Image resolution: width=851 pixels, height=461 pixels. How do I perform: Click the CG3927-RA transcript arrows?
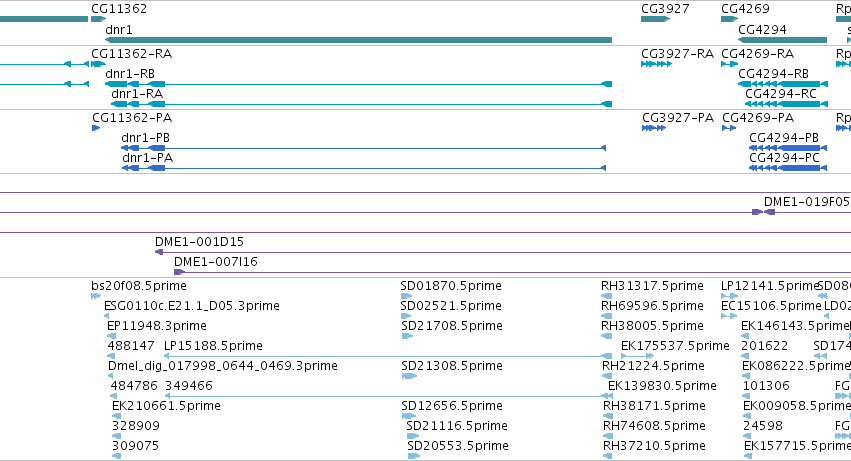pyautogui.click(x=656, y=64)
